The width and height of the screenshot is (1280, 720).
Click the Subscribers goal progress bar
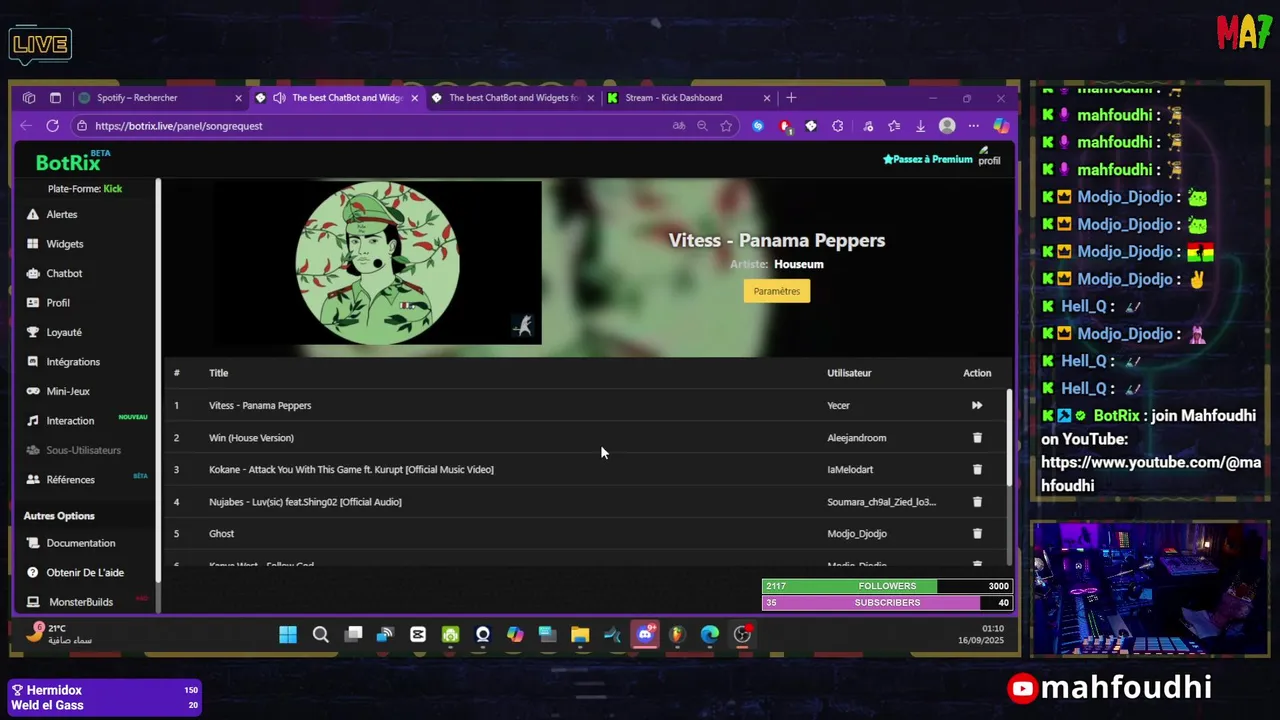tap(887, 603)
